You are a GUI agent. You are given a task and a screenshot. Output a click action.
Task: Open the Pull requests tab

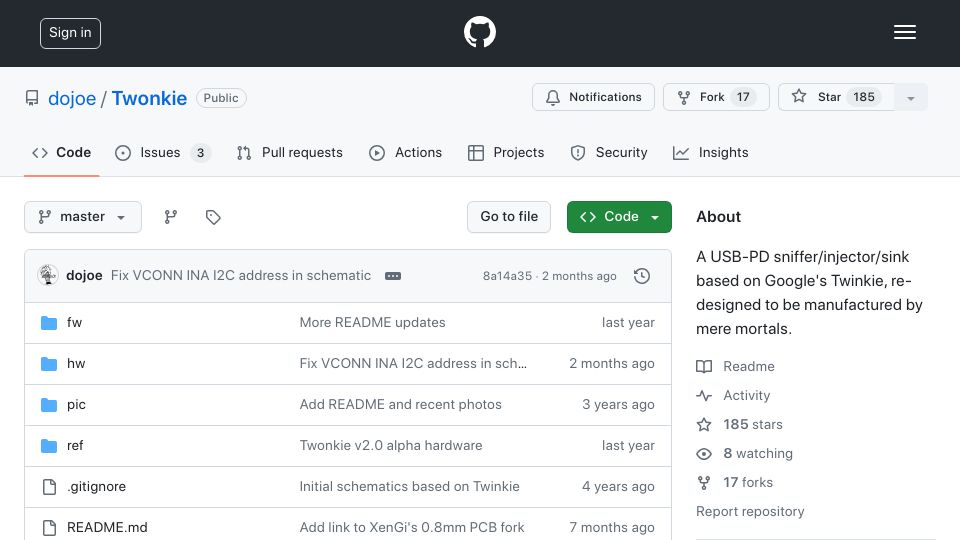coord(290,152)
